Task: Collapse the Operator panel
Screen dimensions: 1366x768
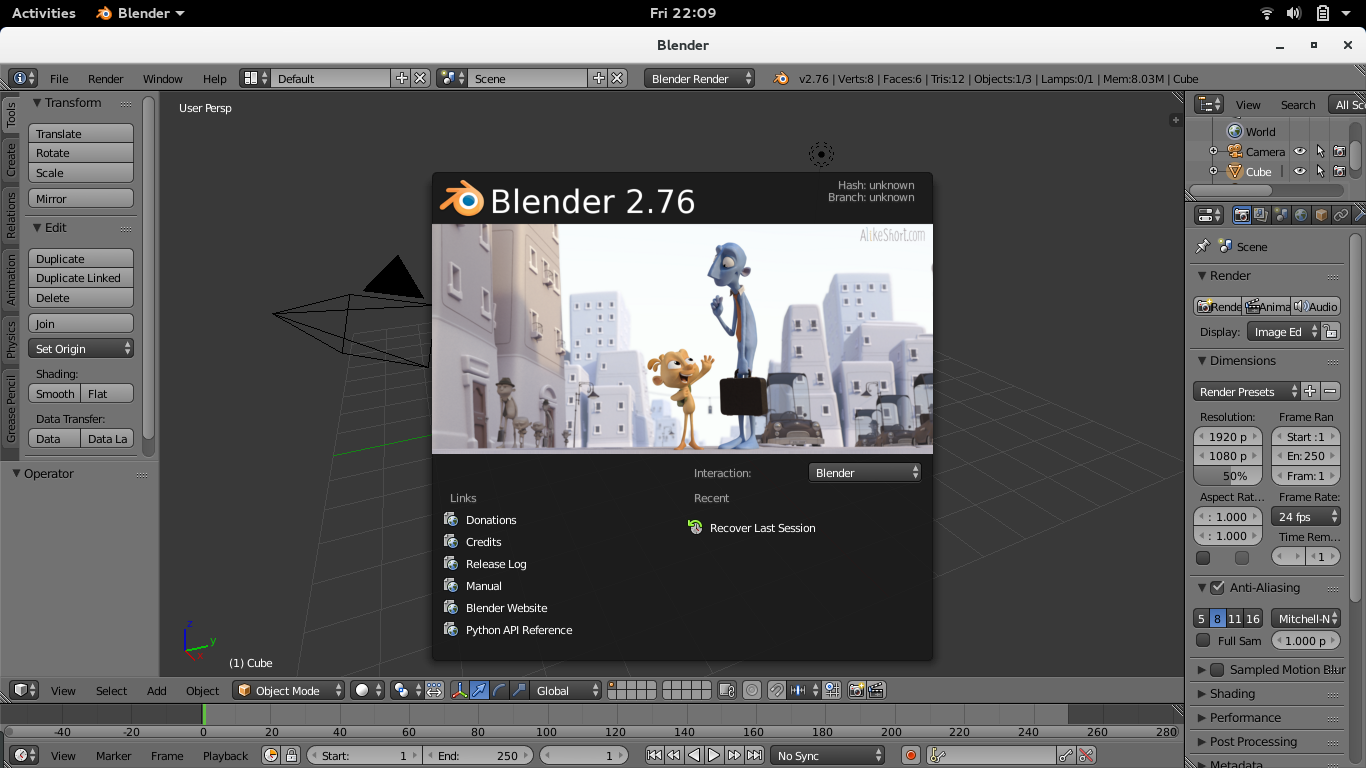Action: [17, 473]
